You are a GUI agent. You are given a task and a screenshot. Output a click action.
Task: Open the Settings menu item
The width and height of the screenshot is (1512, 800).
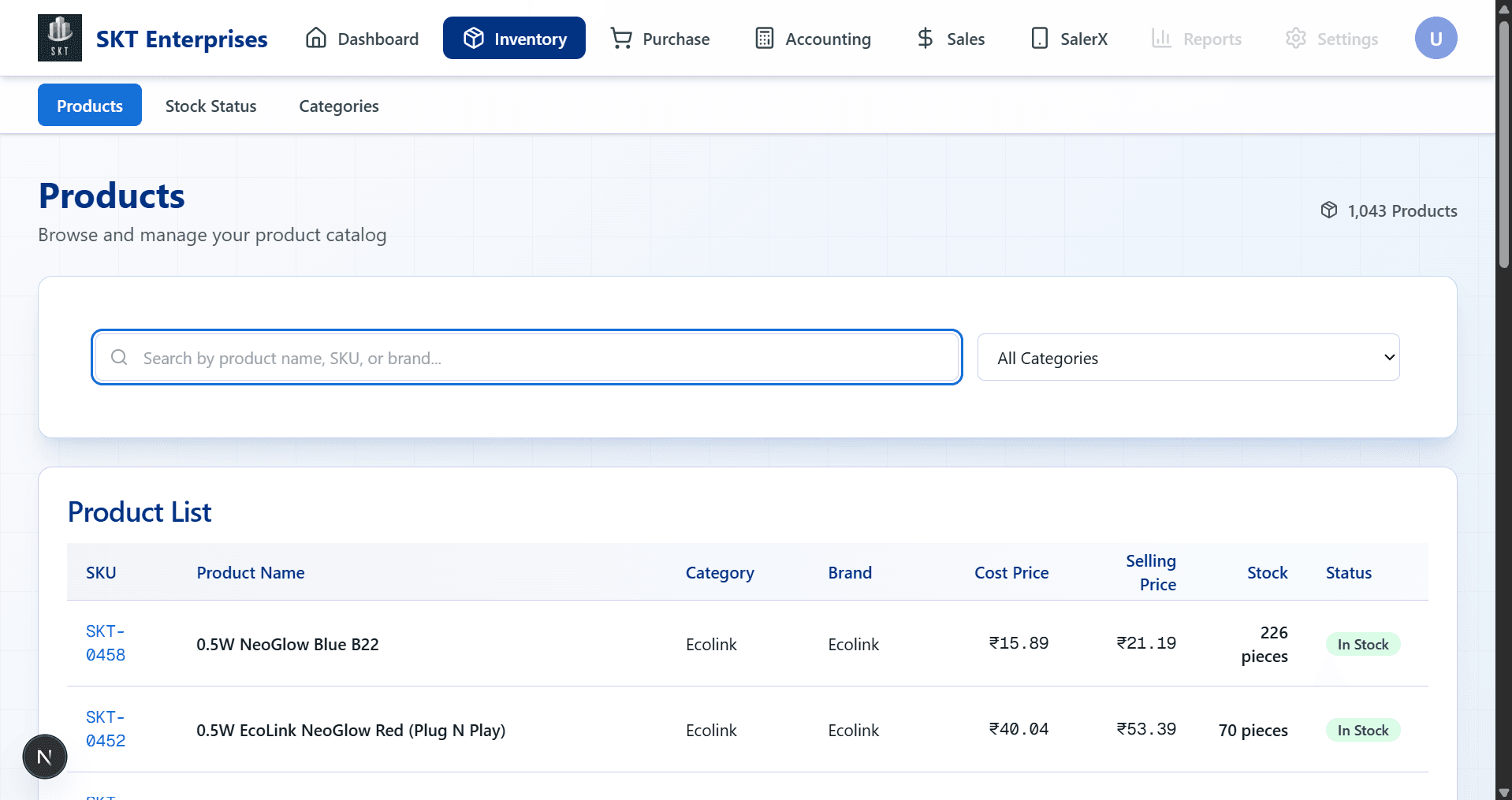[1331, 38]
